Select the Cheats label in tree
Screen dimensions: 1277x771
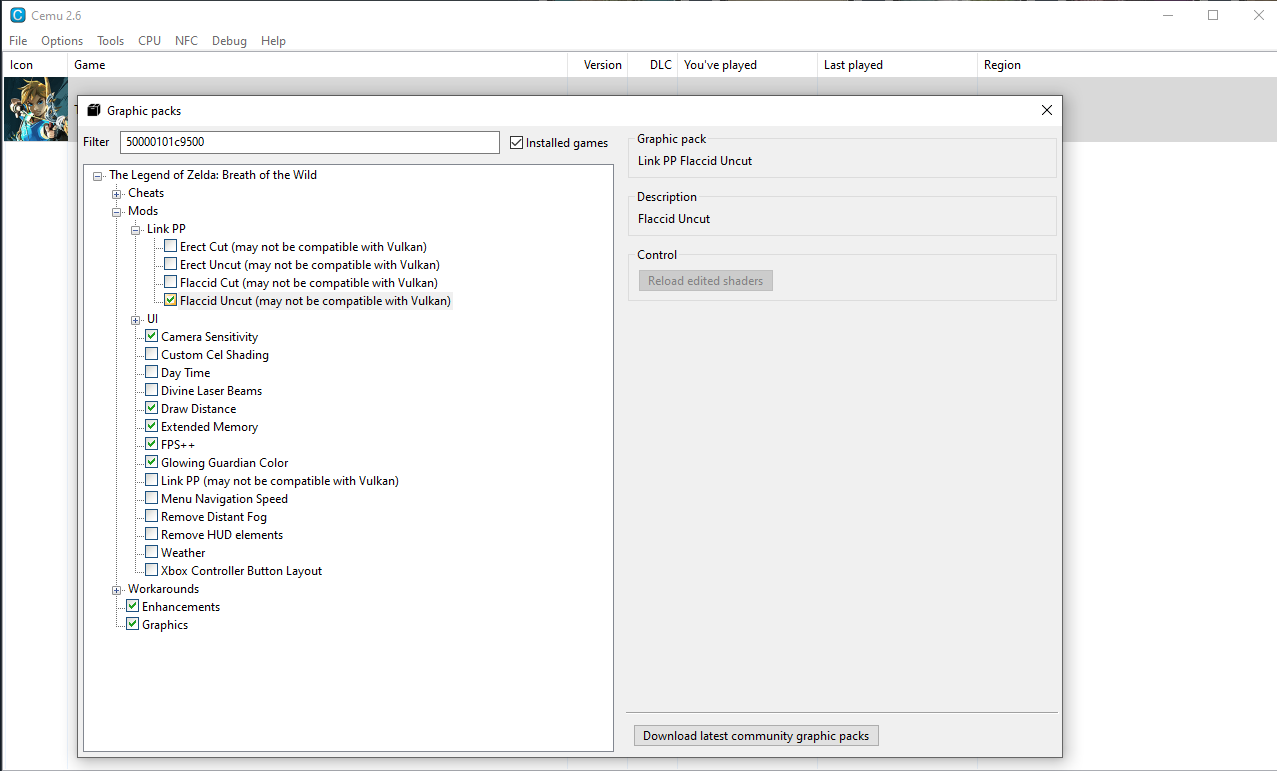point(146,193)
